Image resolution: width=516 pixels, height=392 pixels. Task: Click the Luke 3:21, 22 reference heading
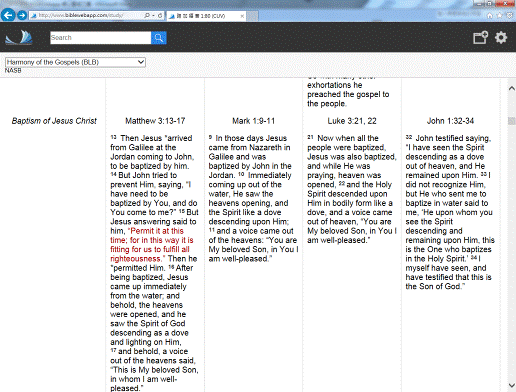[x=352, y=121]
